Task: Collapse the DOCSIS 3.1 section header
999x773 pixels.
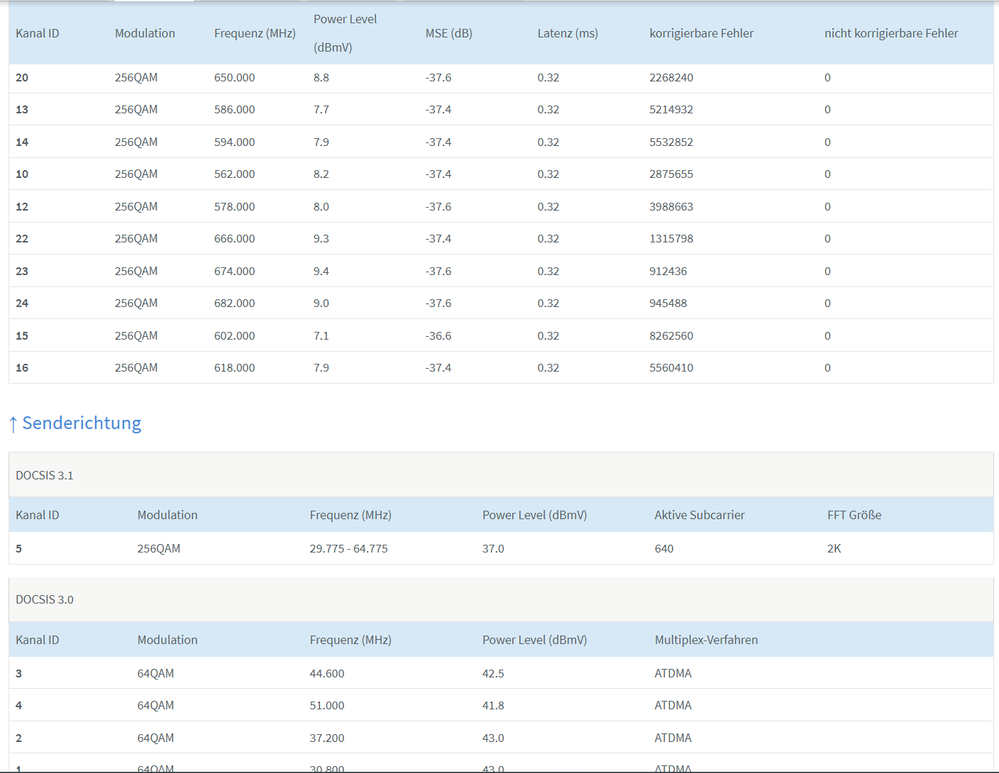Action: coord(45,475)
